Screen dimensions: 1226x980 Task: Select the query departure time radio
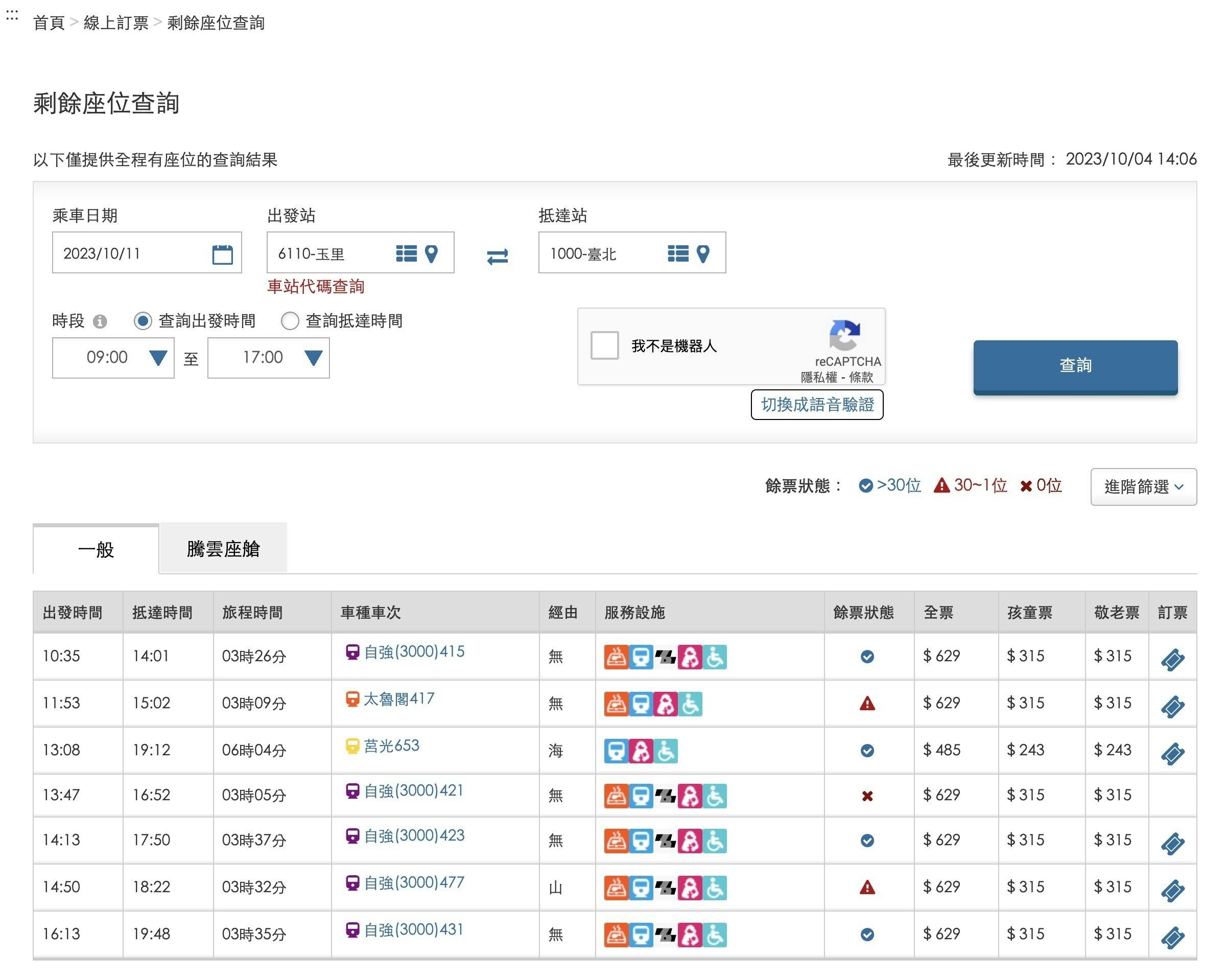(143, 321)
